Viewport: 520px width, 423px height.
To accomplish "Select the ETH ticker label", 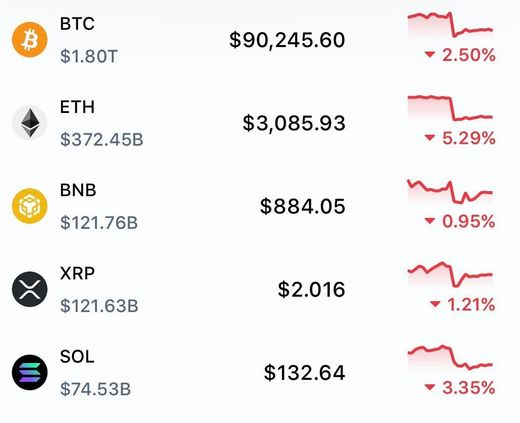I will pyautogui.click(x=77, y=107).
